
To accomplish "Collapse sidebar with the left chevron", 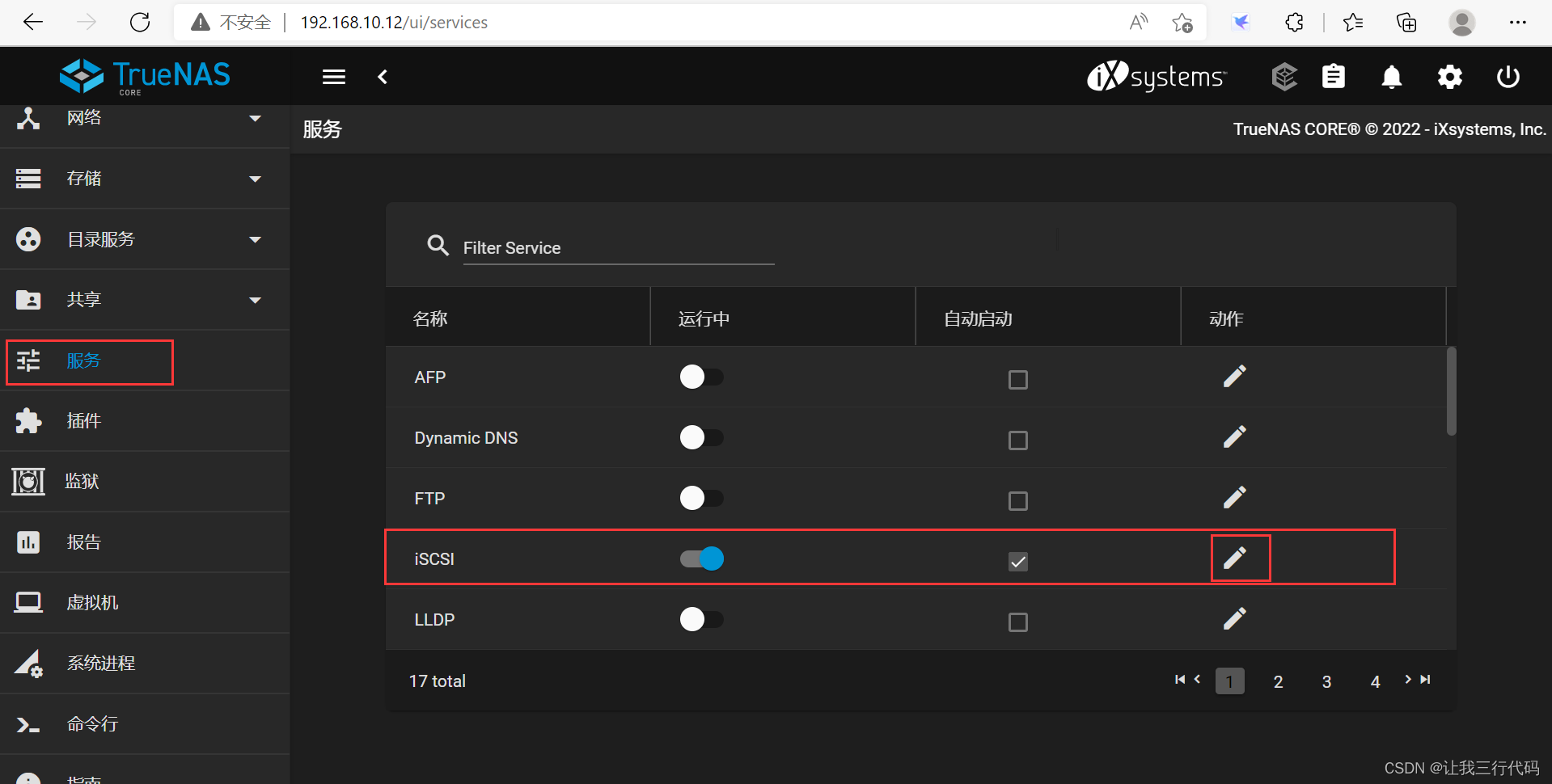I will [x=383, y=77].
